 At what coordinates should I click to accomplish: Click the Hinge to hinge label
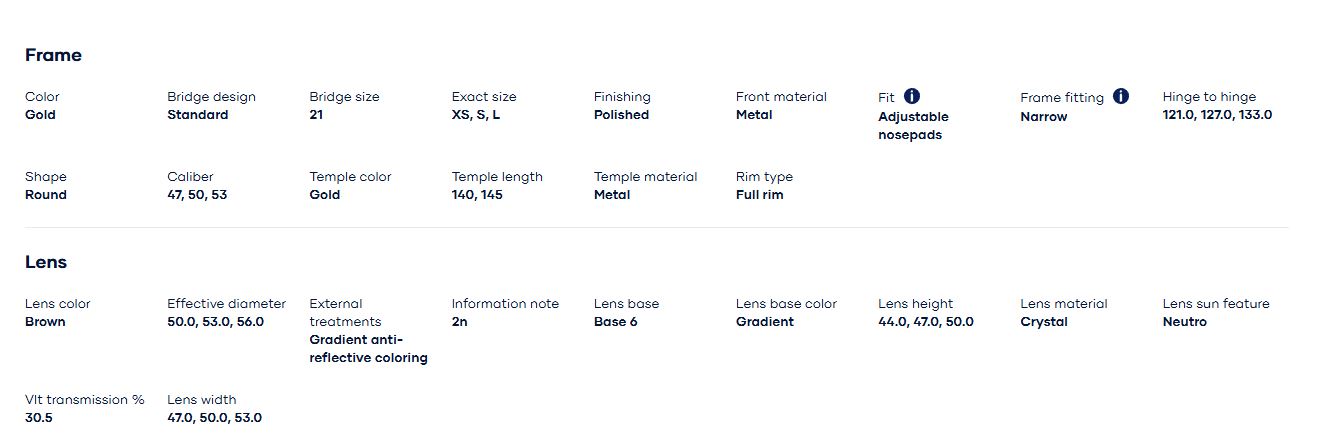1209,97
